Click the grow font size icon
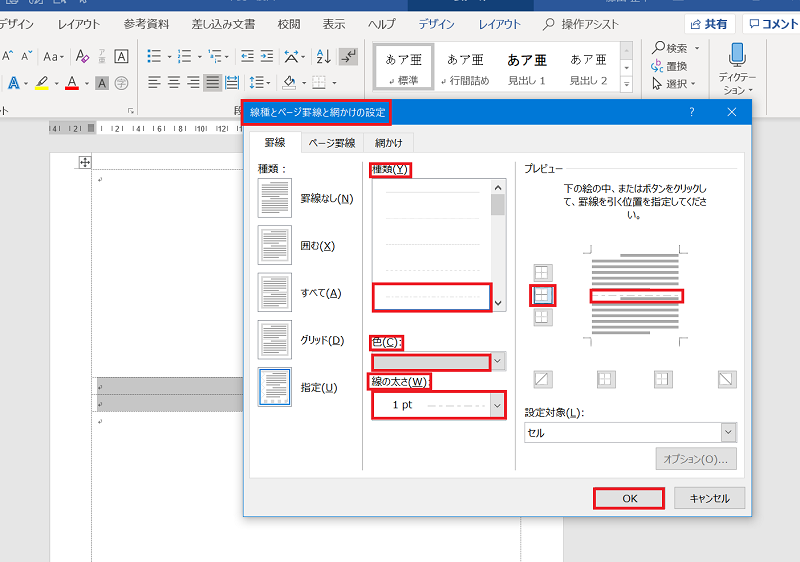Screen dimensions: 800x562 pos(8,56)
